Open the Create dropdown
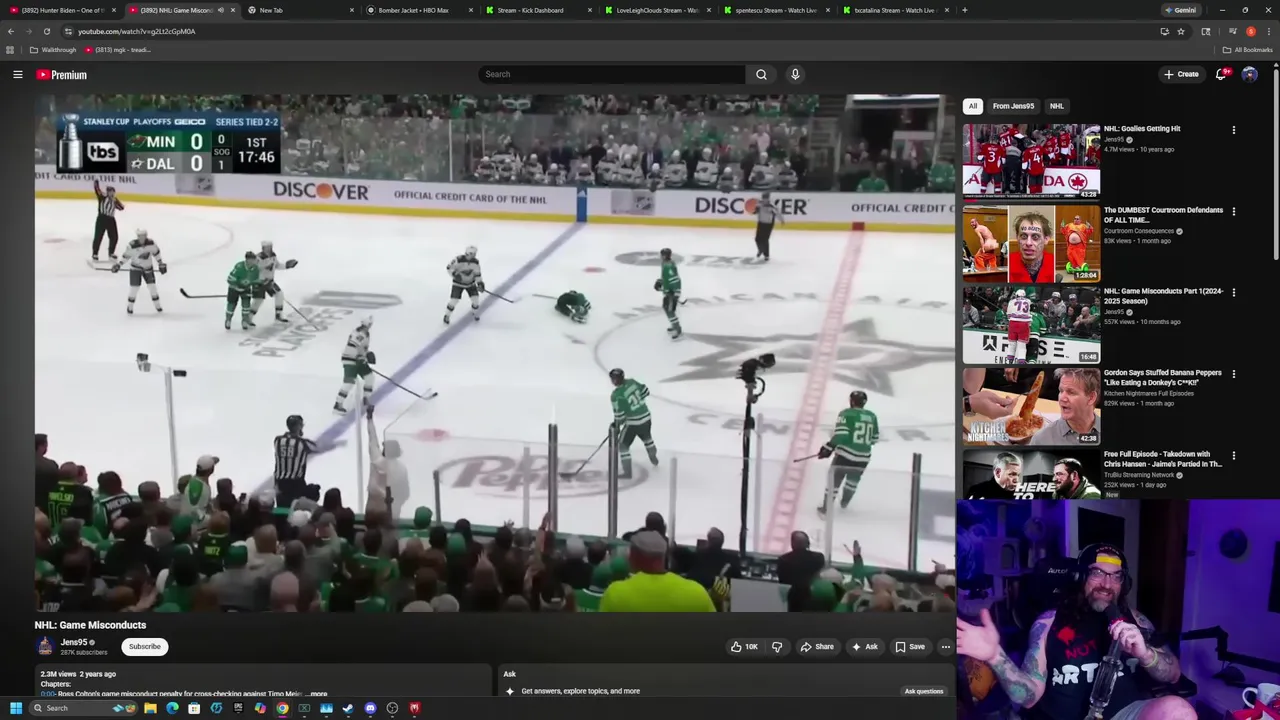Viewport: 1280px width, 720px height. [1181, 74]
